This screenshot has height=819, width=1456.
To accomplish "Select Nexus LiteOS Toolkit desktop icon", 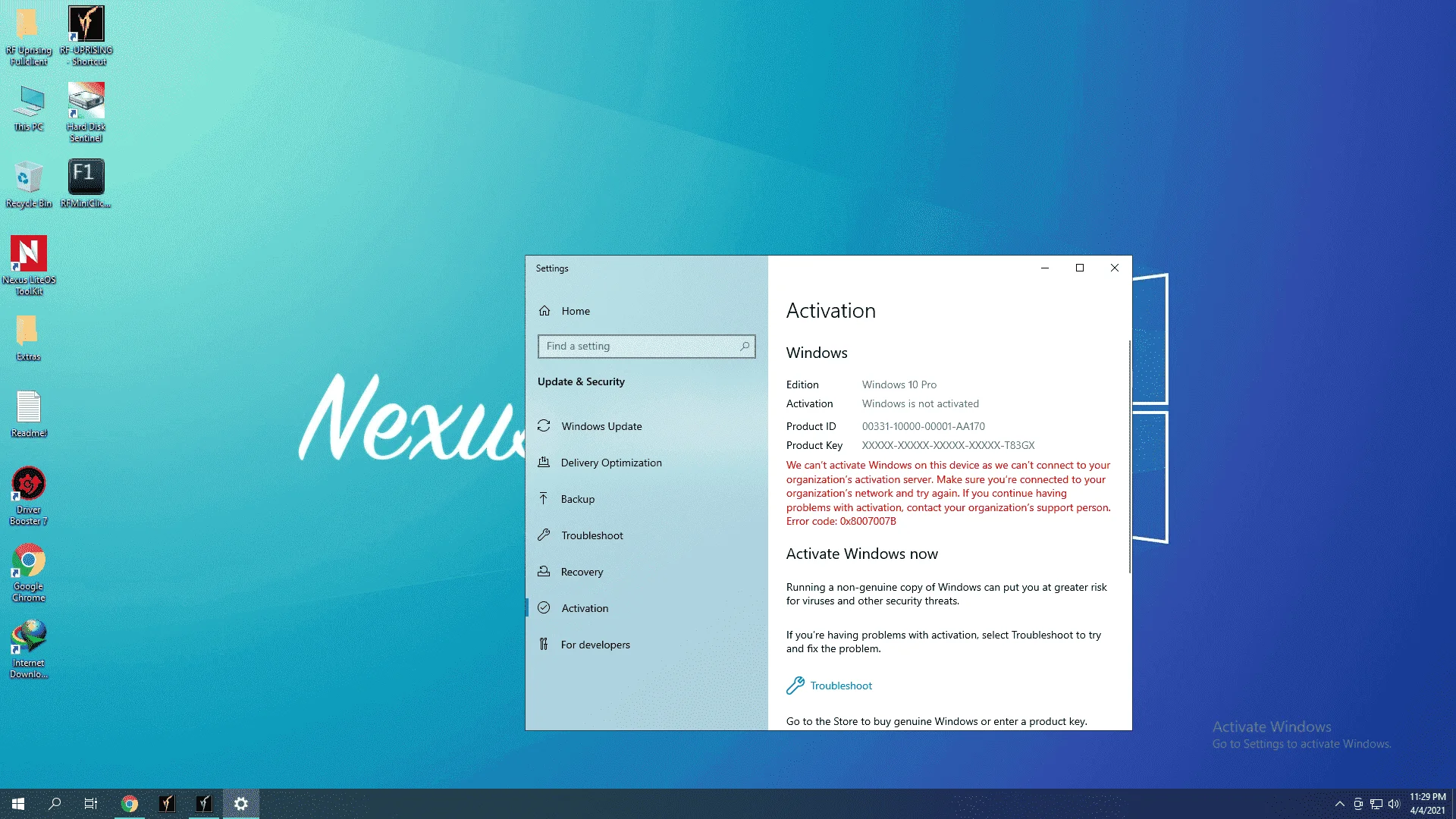I will (x=29, y=265).
